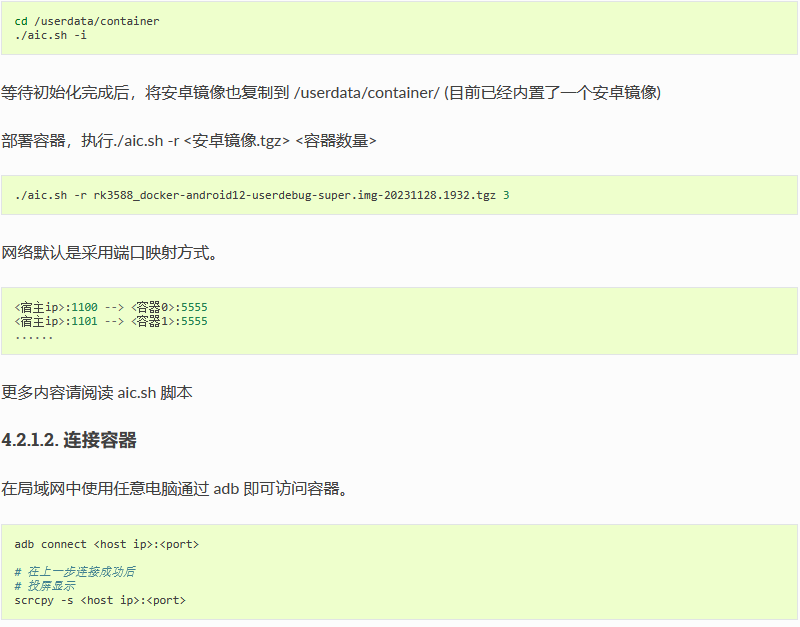Click the './aic.sh -r rk3588_docker-android12' command
Image resolution: width=800 pixels, height=627 pixels.
262,195
